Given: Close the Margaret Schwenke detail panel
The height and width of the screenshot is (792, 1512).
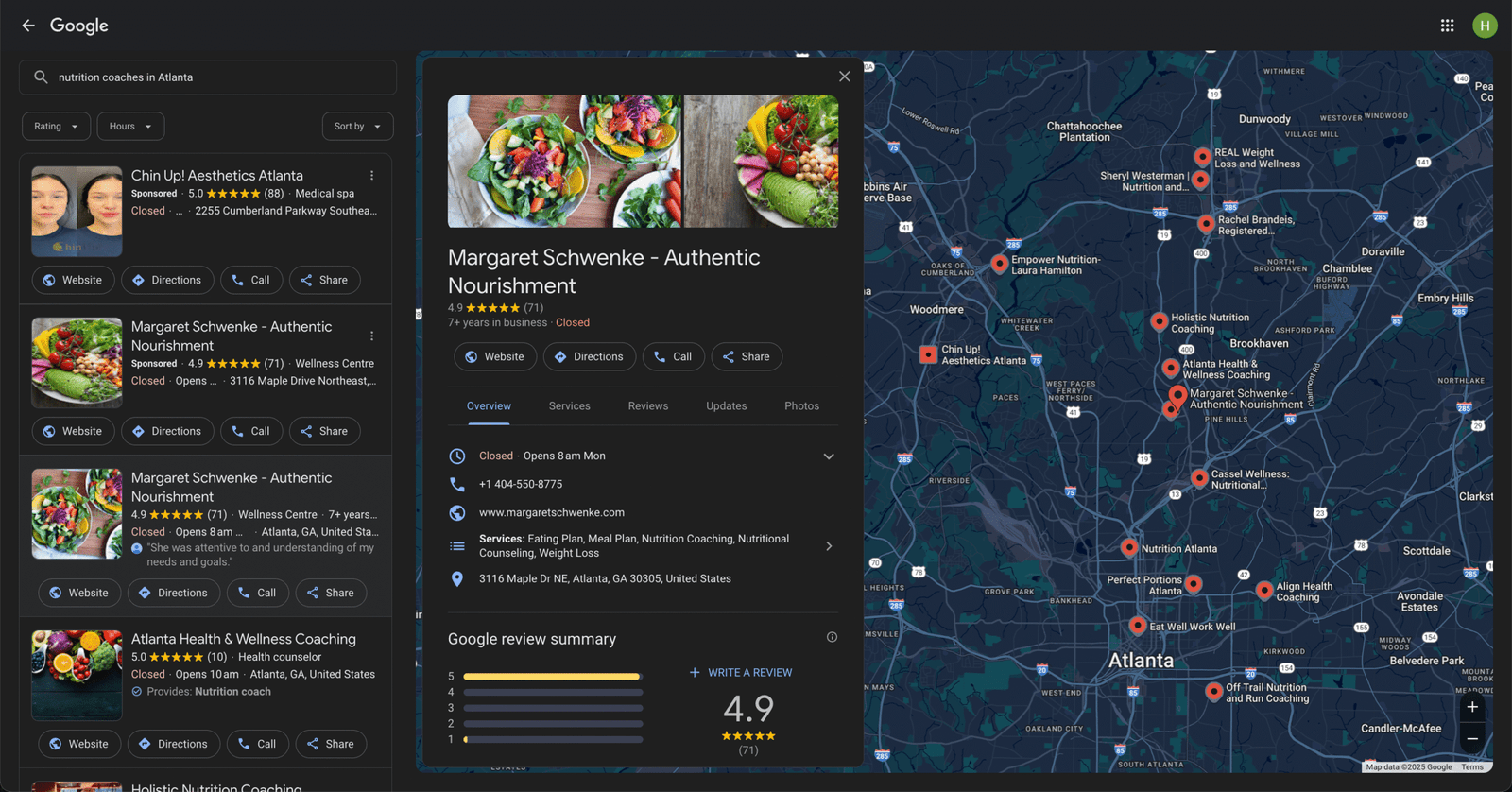Looking at the screenshot, I should click(x=845, y=77).
